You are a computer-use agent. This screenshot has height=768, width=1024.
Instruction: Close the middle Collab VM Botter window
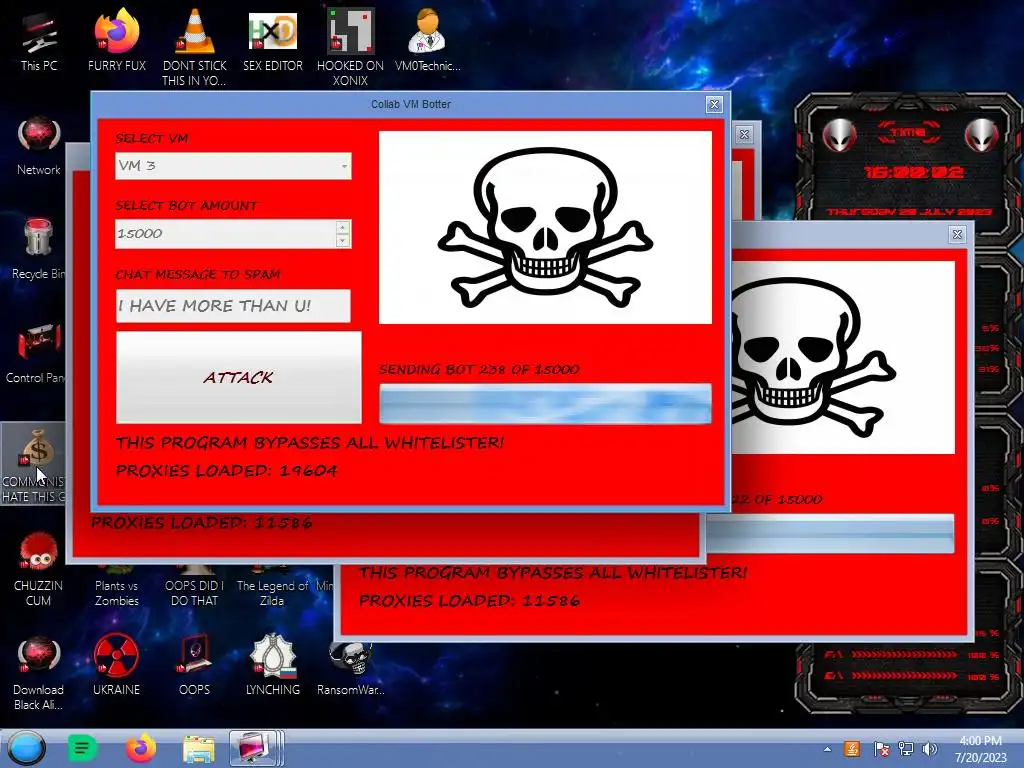[x=744, y=135]
